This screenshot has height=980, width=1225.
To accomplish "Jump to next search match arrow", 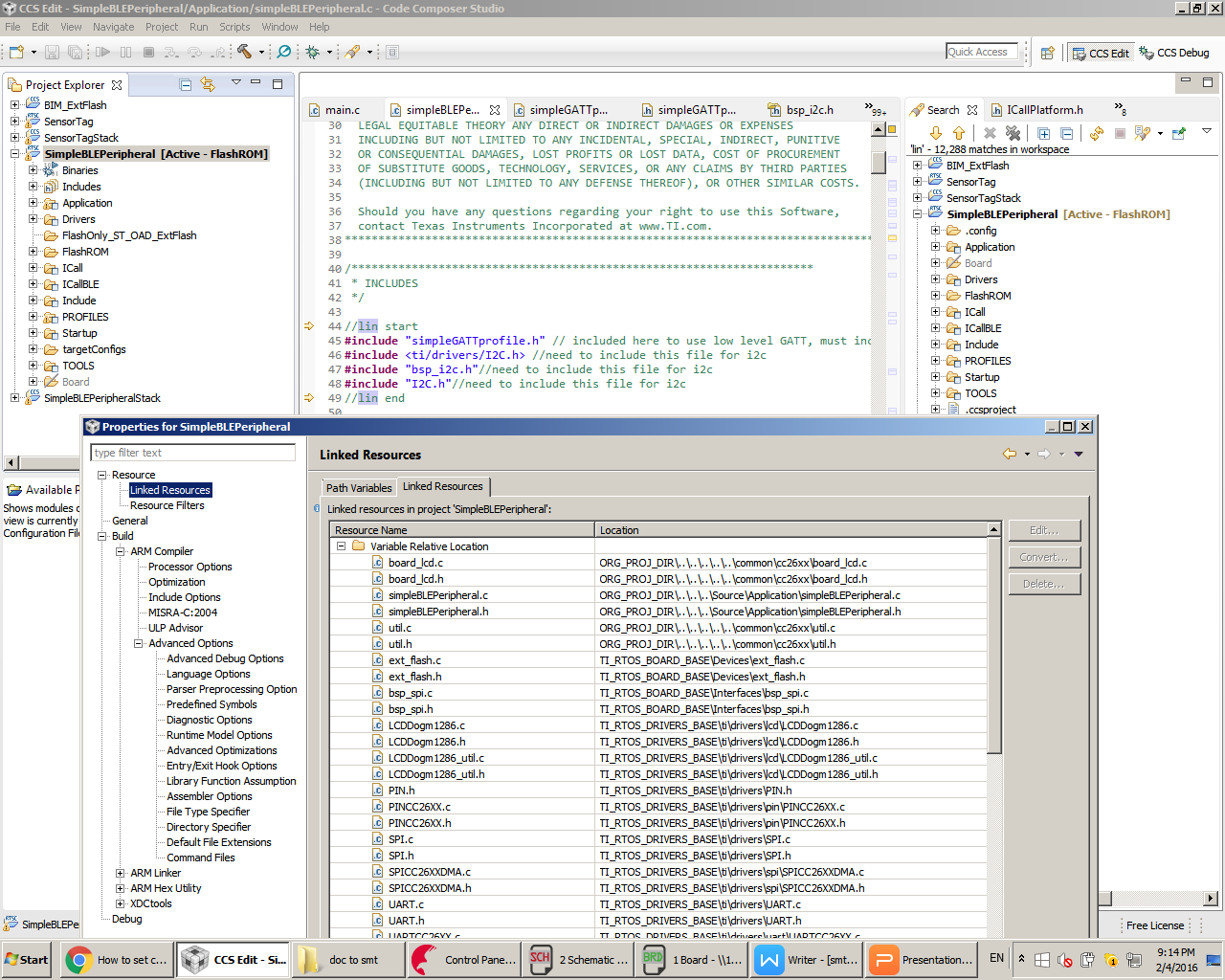I will coord(936,133).
